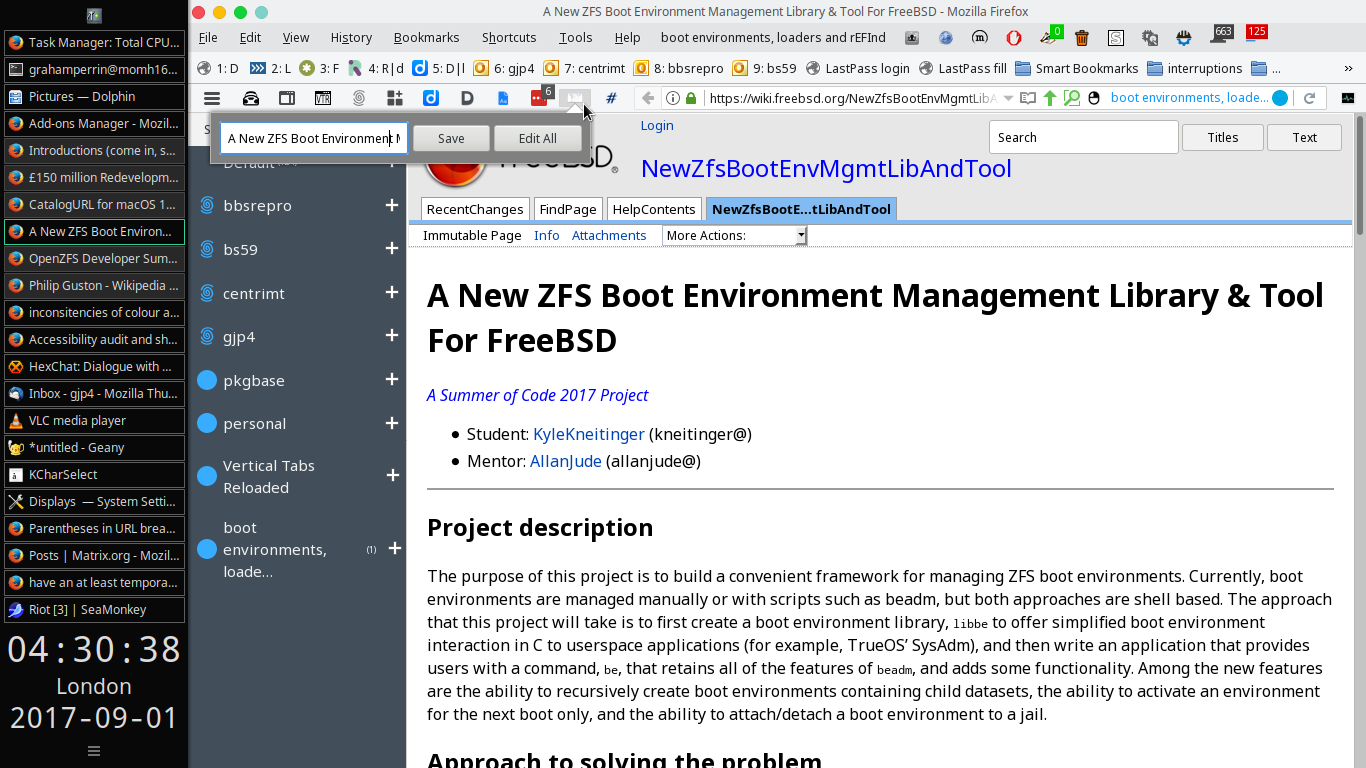Open the address bar history dropdown arrow
The width and height of the screenshot is (1366, 768).
click(x=1008, y=98)
